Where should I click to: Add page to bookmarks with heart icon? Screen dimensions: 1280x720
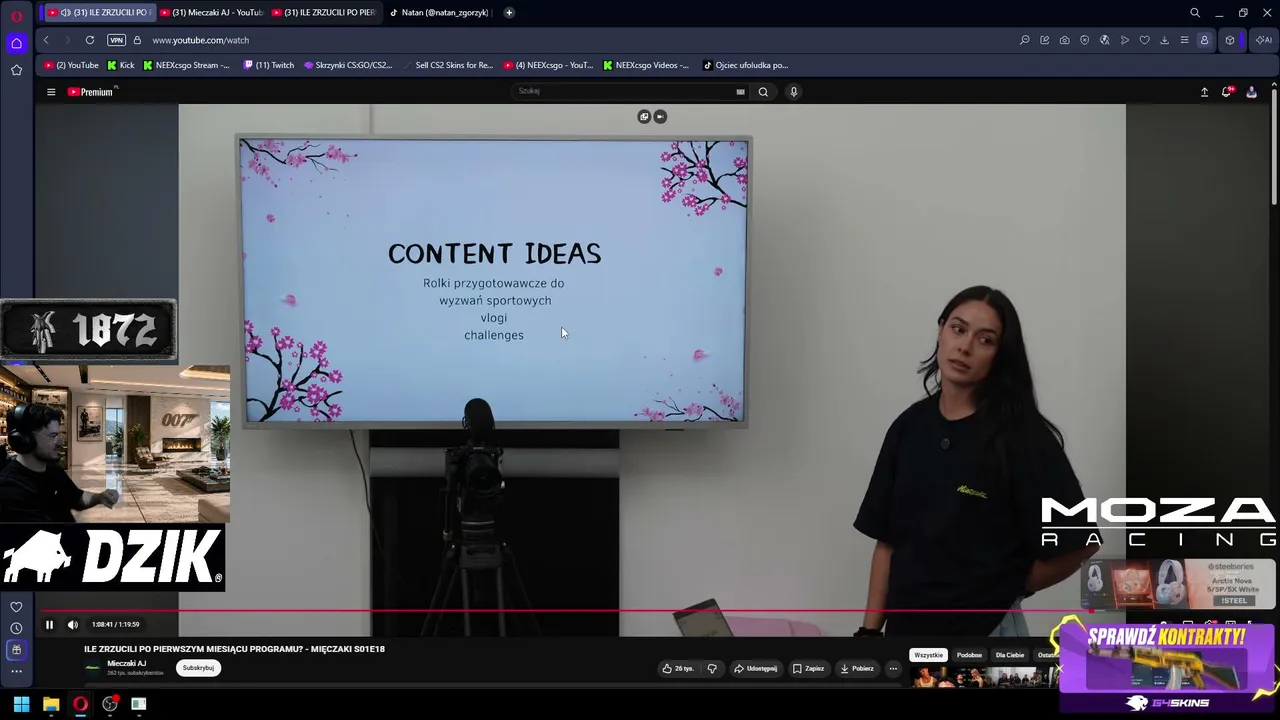click(x=1145, y=40)
